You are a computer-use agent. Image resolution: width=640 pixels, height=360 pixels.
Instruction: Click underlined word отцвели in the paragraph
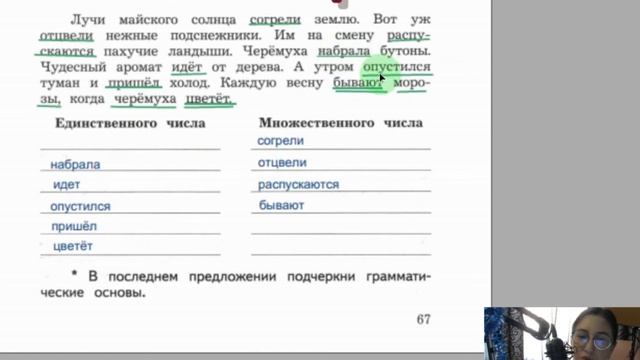click(x=67, y=36)
